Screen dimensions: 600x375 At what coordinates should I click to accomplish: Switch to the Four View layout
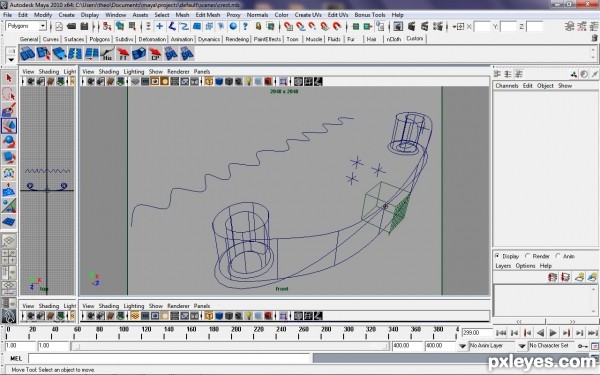[9, 257]
